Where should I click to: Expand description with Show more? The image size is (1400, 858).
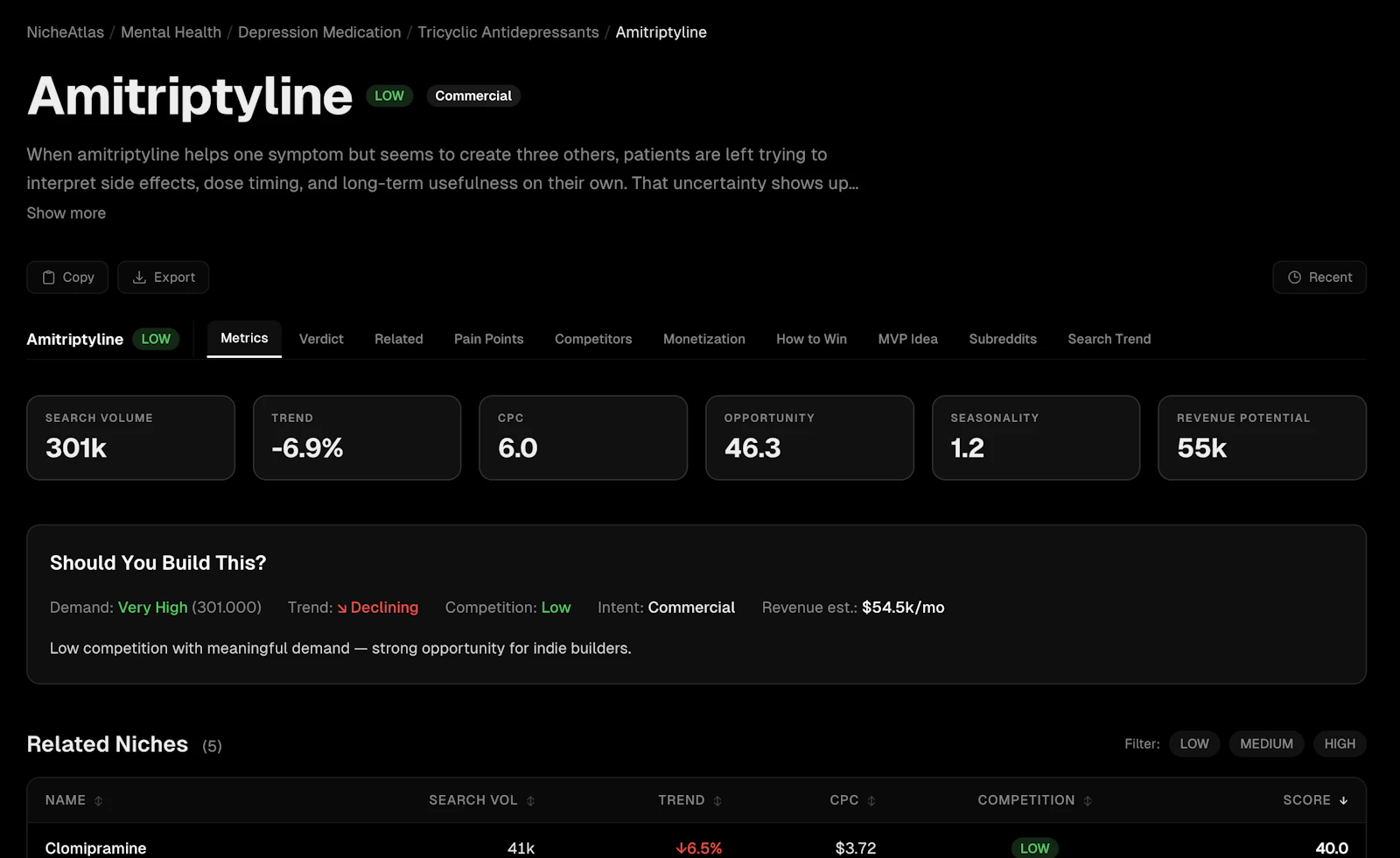pyautogui.click(x=66, y=213)
